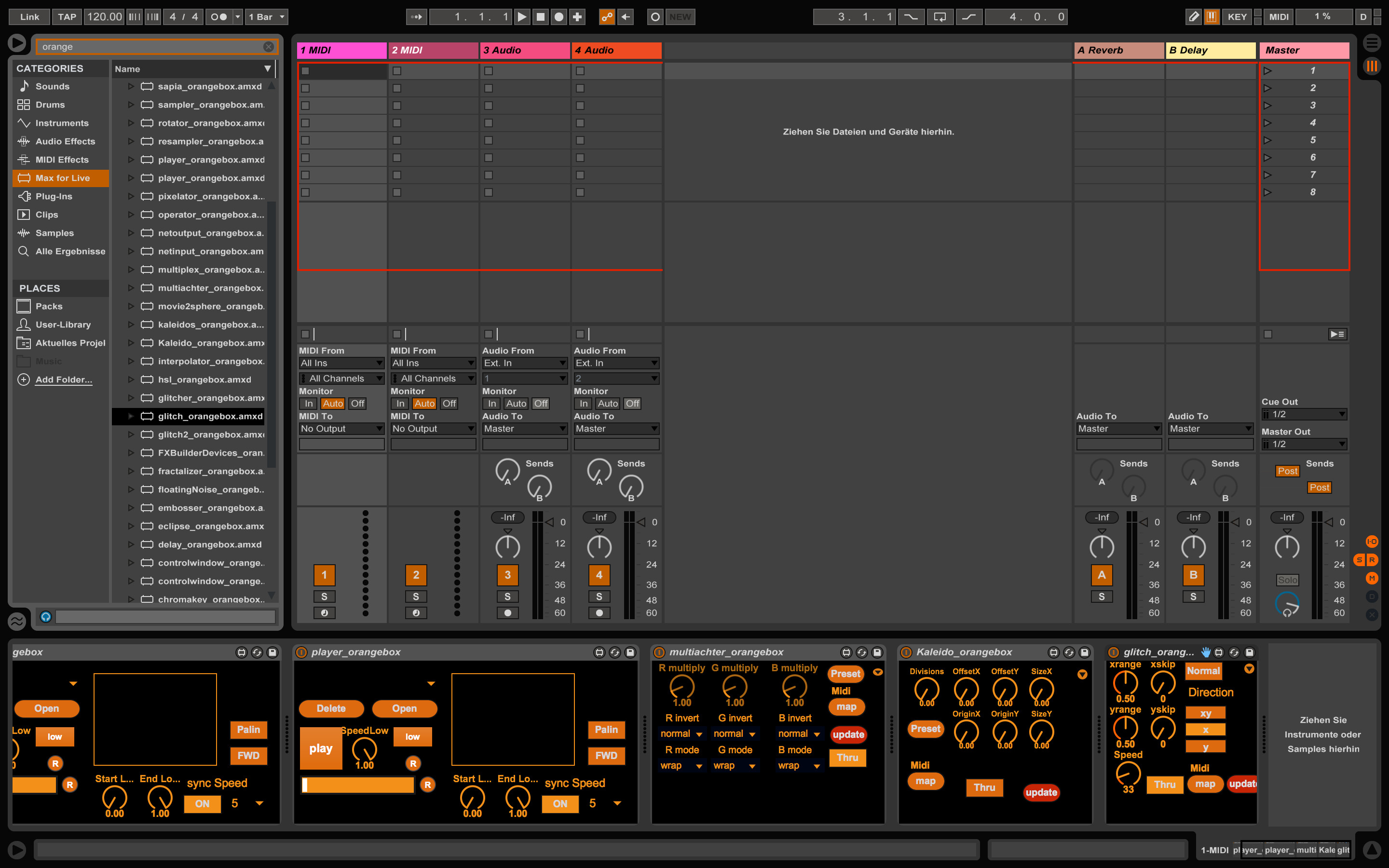Solo track 3 Audio
The image size is (1389, 868).
(507, 597)
